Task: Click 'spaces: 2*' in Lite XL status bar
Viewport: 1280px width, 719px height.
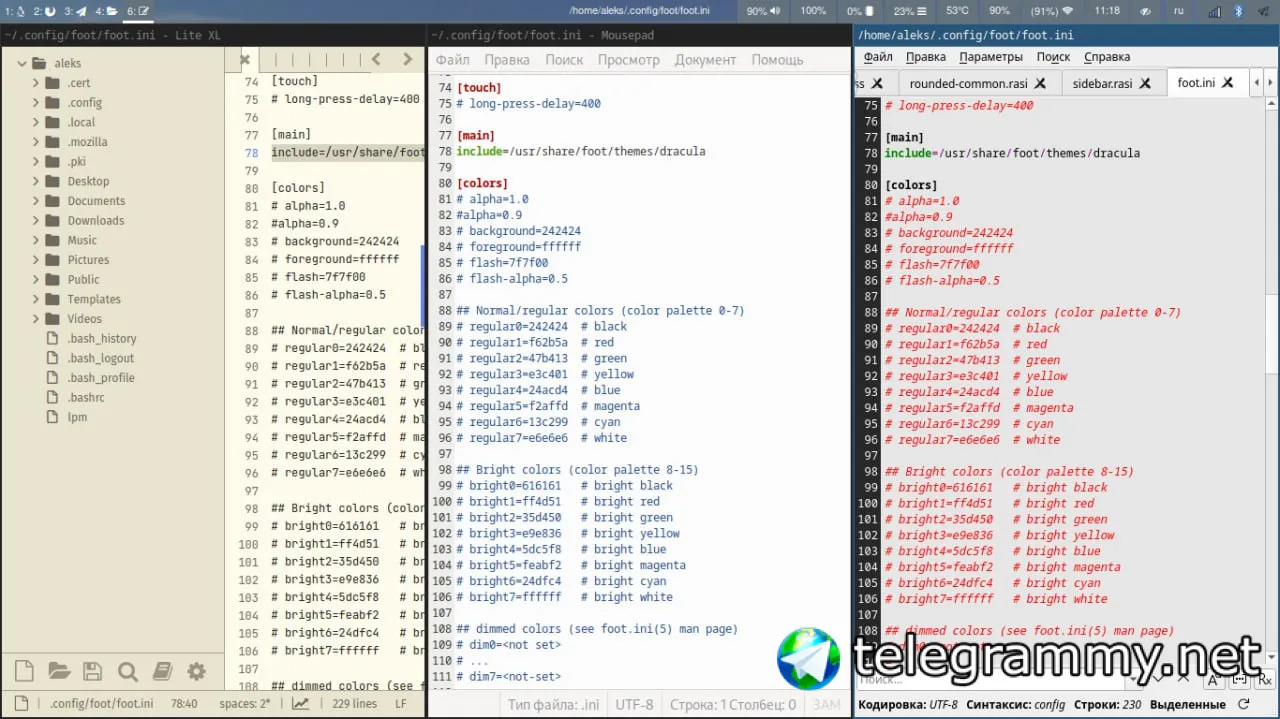Action: pyautogui.click(x=245, y=703)
